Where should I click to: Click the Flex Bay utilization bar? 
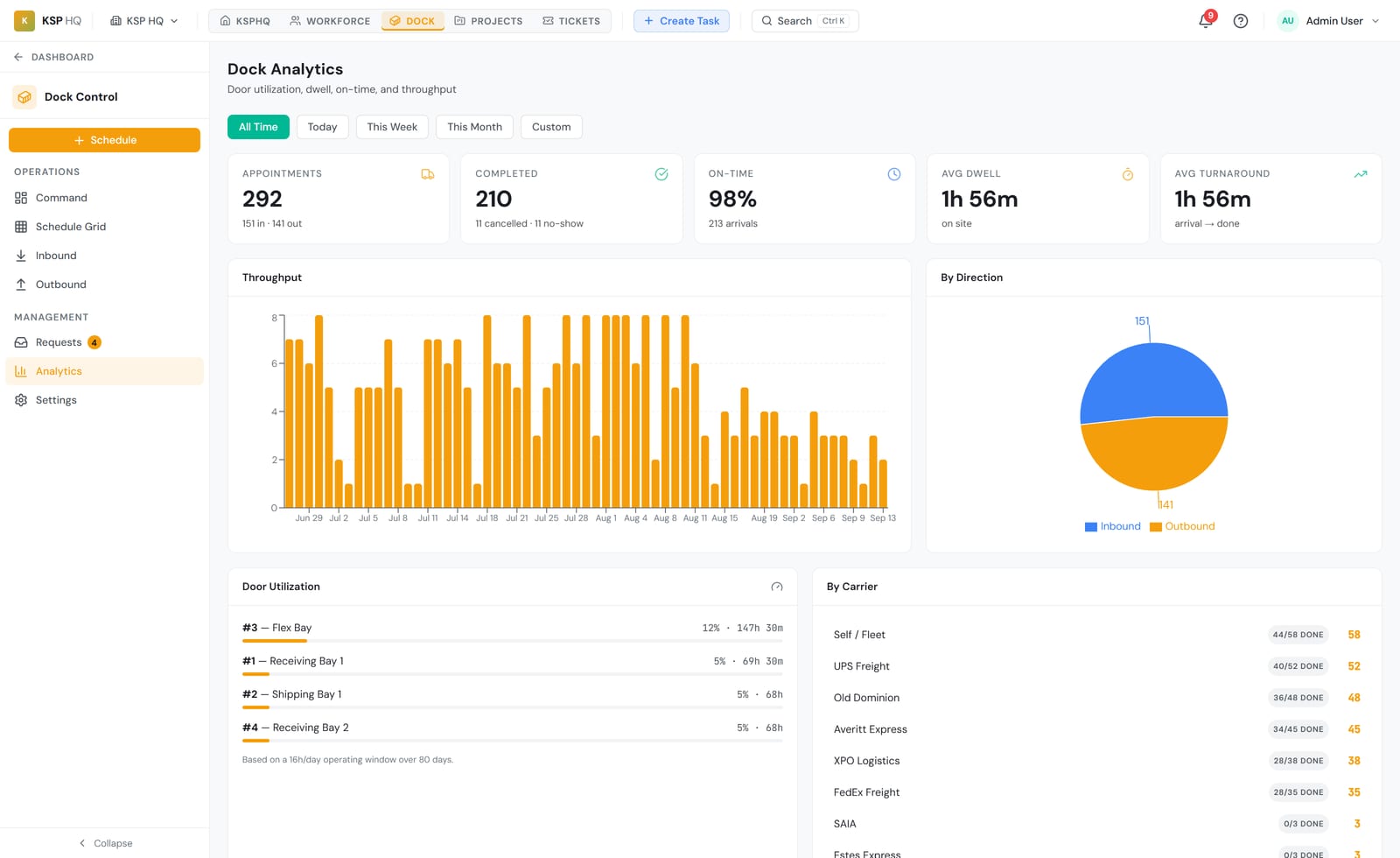[513, 641]
